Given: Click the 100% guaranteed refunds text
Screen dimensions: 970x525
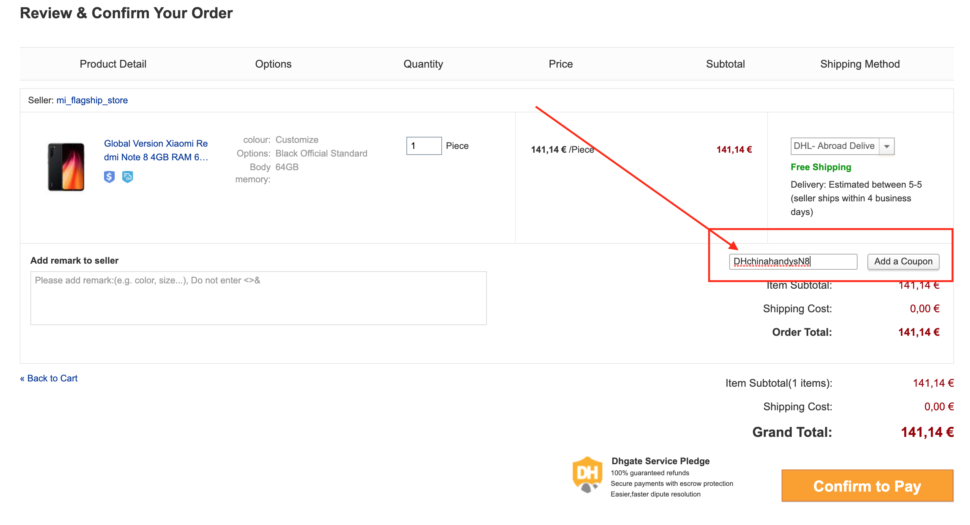Looking at the screenshot, I should [x=650, y=473].
